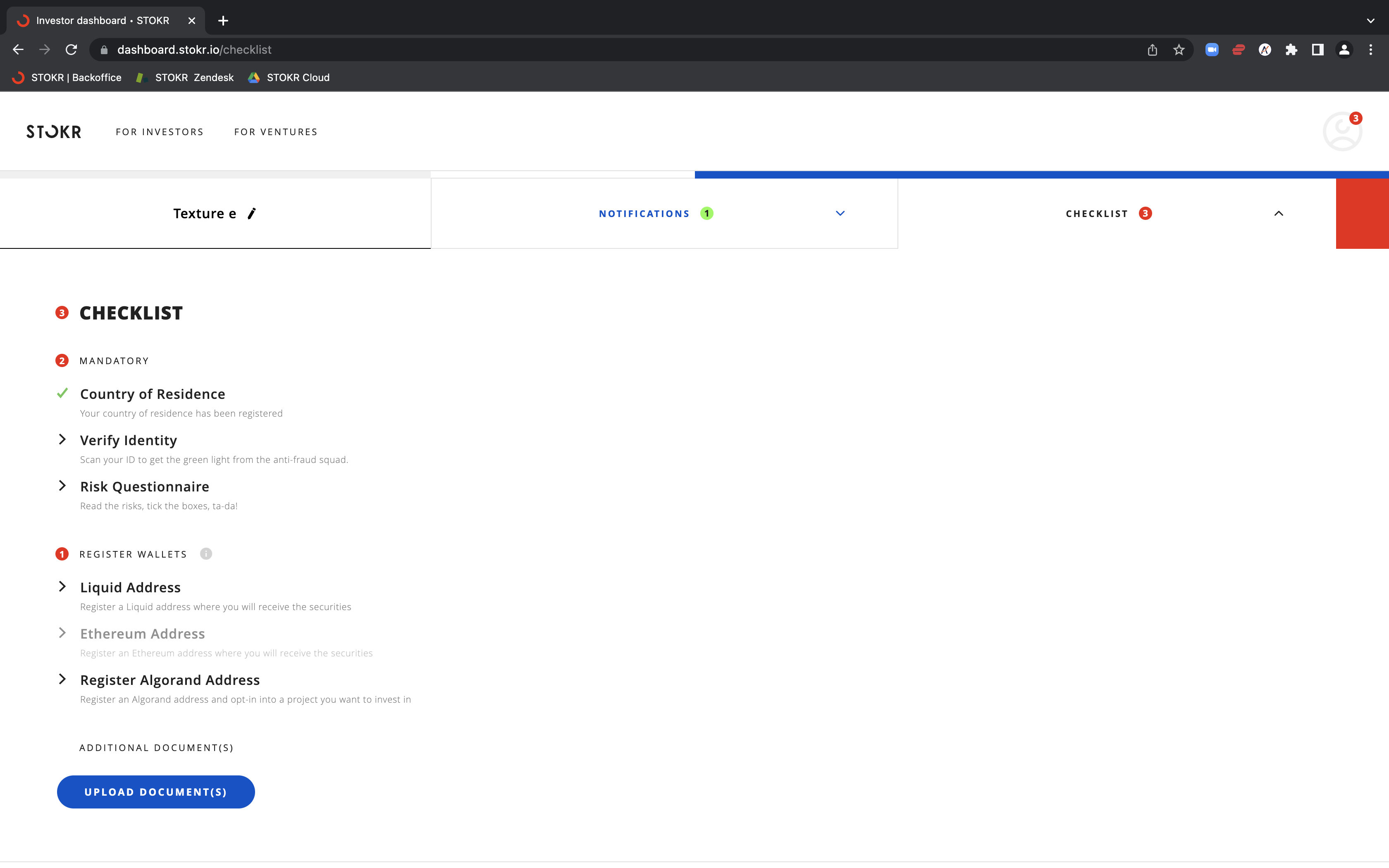Click 'Read the risks, tick the boxes' text
Viewport: 1389px width, 868px height.
click(159, 506)
